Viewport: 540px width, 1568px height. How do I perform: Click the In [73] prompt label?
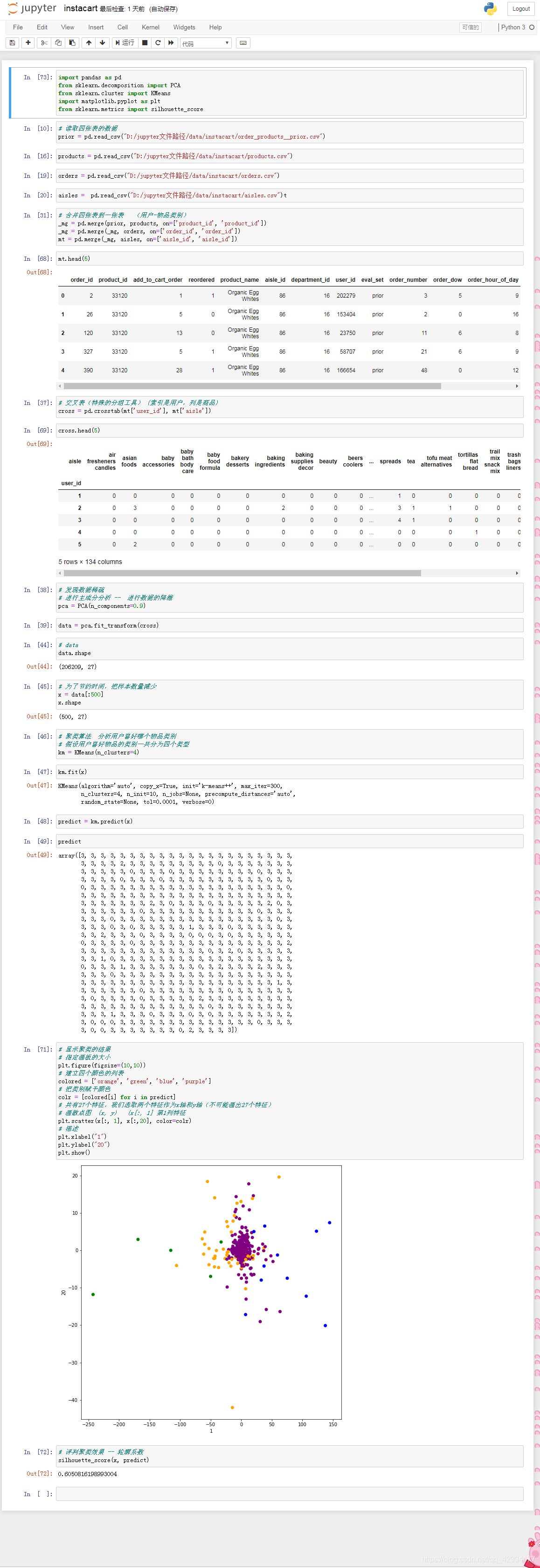point(38,77)
